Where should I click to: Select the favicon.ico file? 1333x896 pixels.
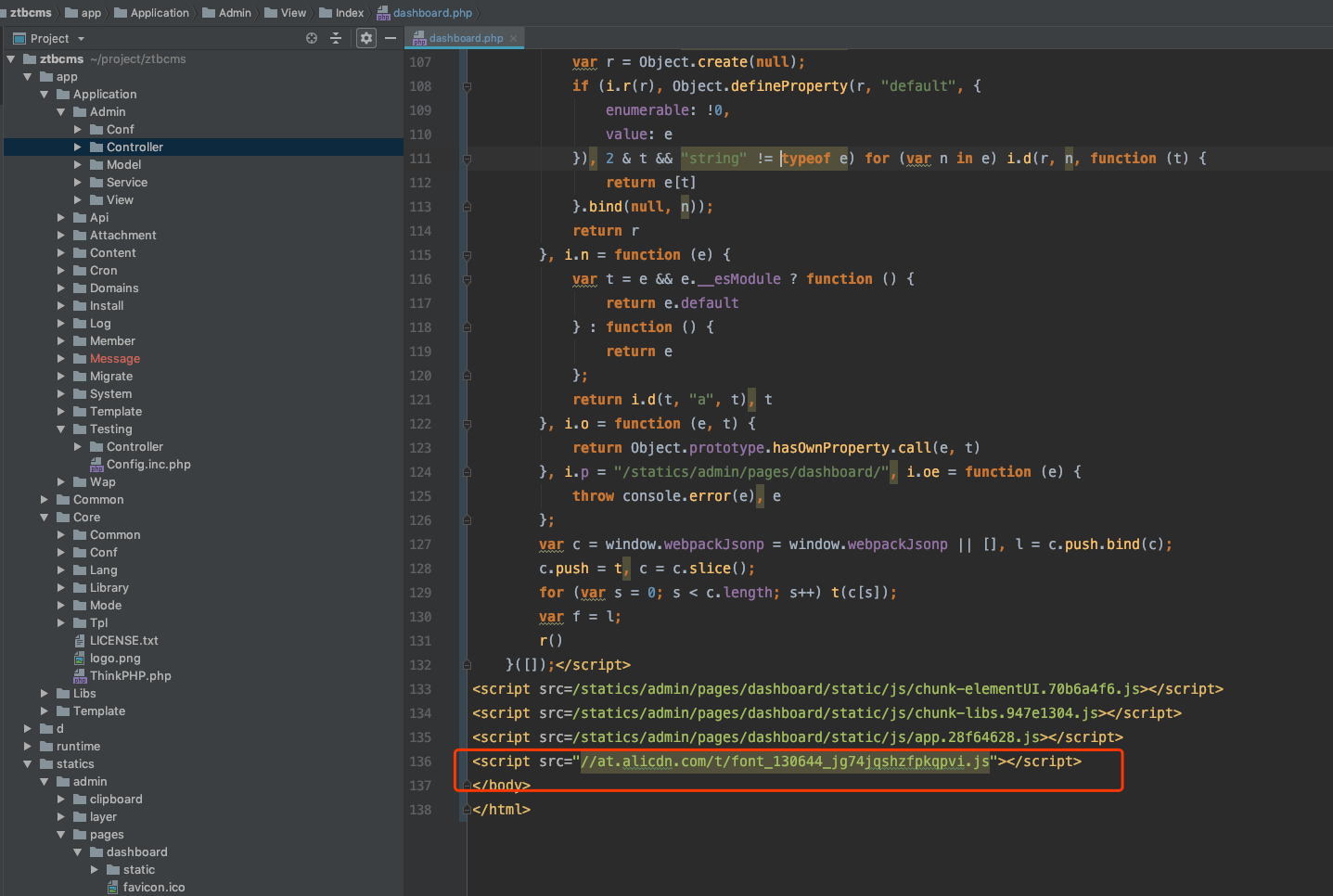click(154, 887)
